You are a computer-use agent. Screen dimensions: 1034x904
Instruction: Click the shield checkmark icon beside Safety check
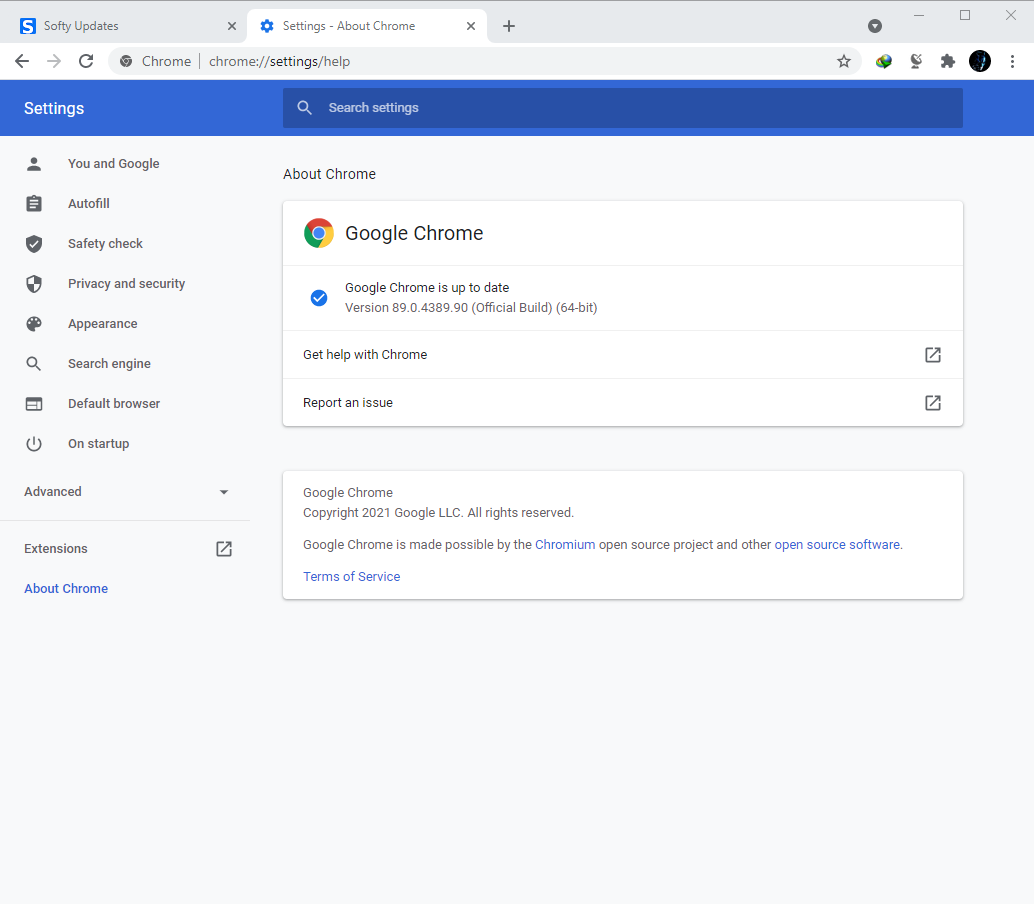pos(34,244)
